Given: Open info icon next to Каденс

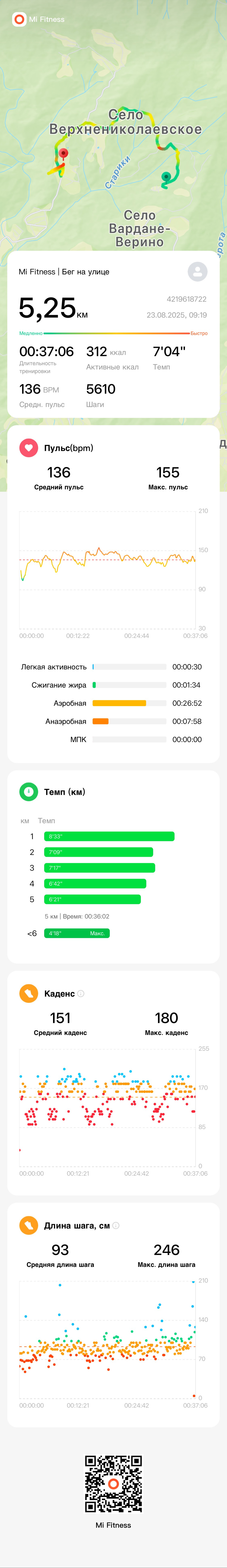Looking at the screenshot, I should pos(81,993).
